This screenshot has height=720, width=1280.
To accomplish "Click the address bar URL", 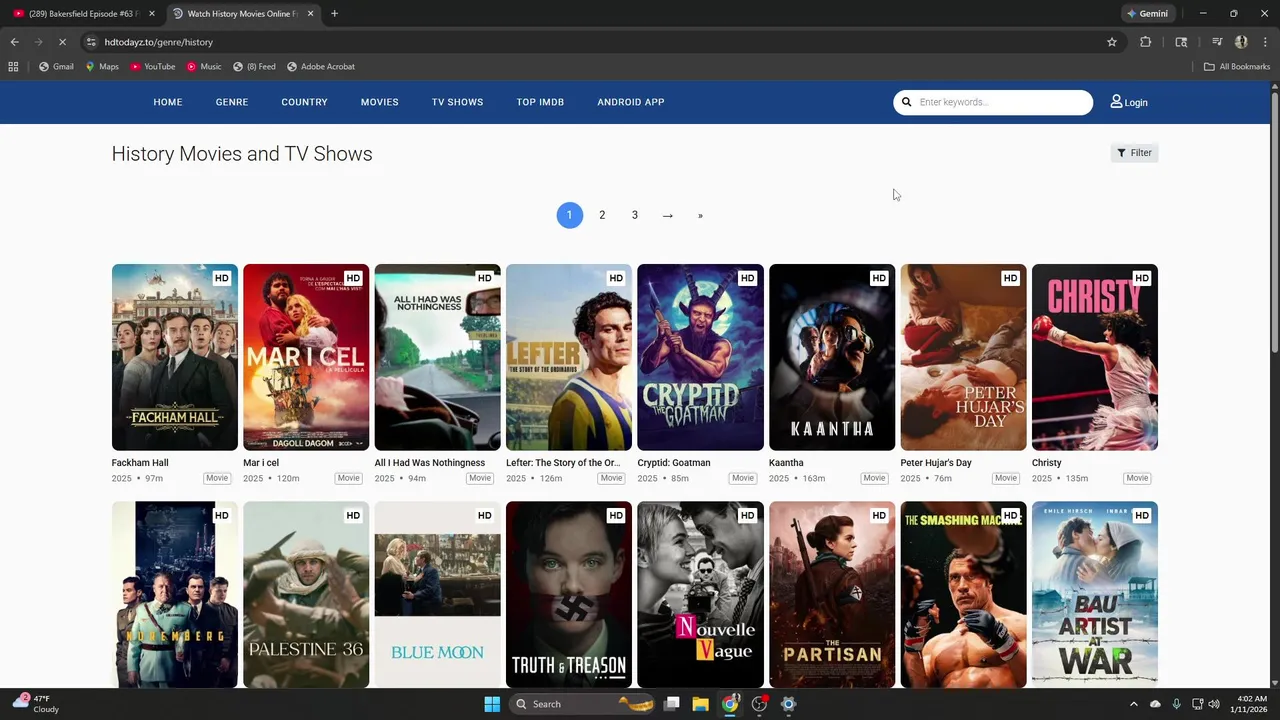I will point(159,42).
